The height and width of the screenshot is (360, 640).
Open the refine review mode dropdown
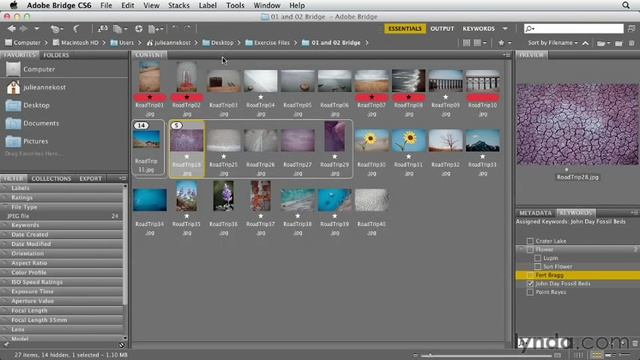120,29
